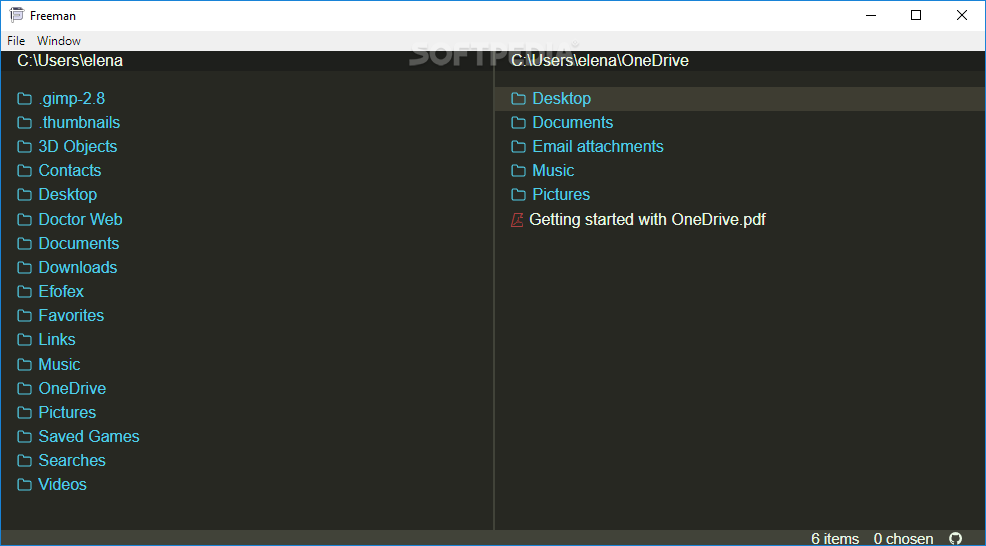Click the folder icon next to .thumbnails
Screen dimensions: 986x546
pyautogui.click(x=25, y=123)
